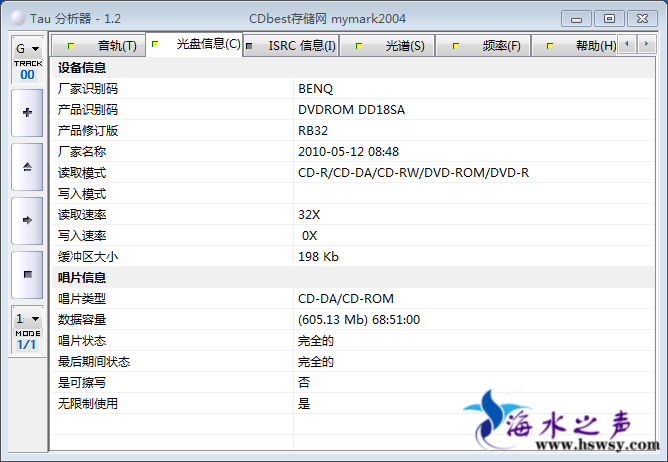
Task: Open the 帮助(H) tab
Action: (x=574, y=46)
